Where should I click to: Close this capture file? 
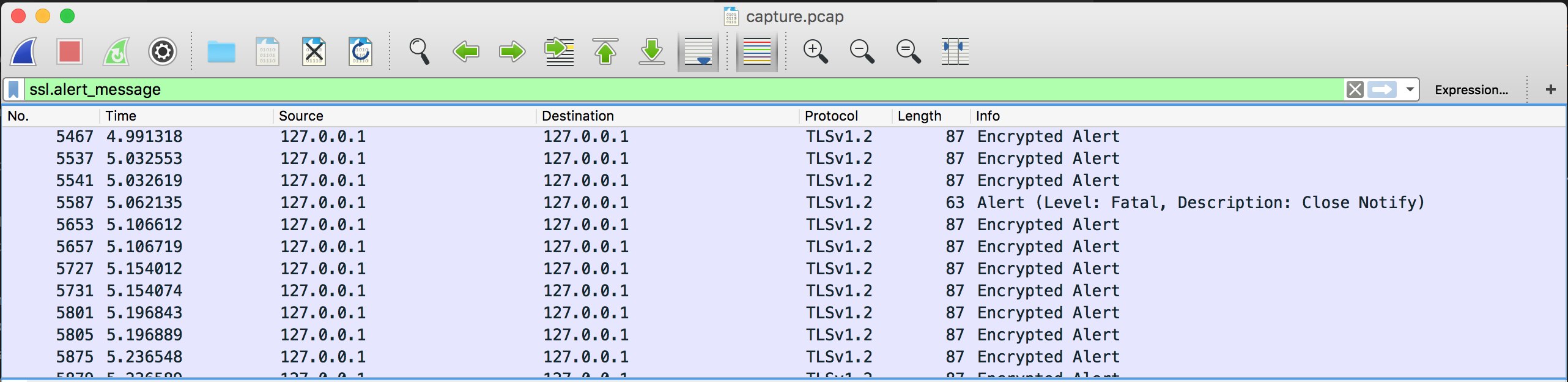tap(314, 52)
